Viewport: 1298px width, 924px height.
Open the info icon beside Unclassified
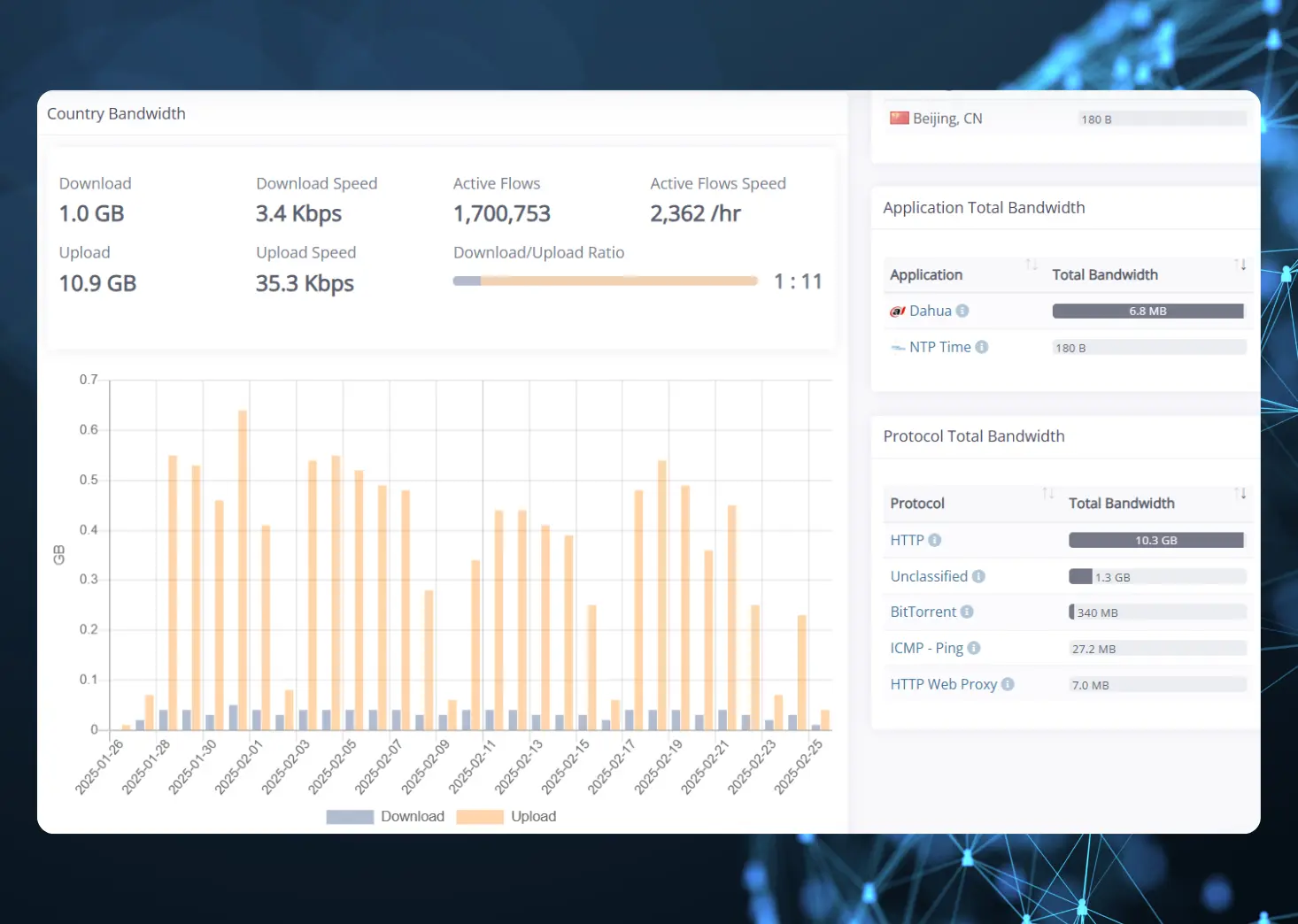978,576
